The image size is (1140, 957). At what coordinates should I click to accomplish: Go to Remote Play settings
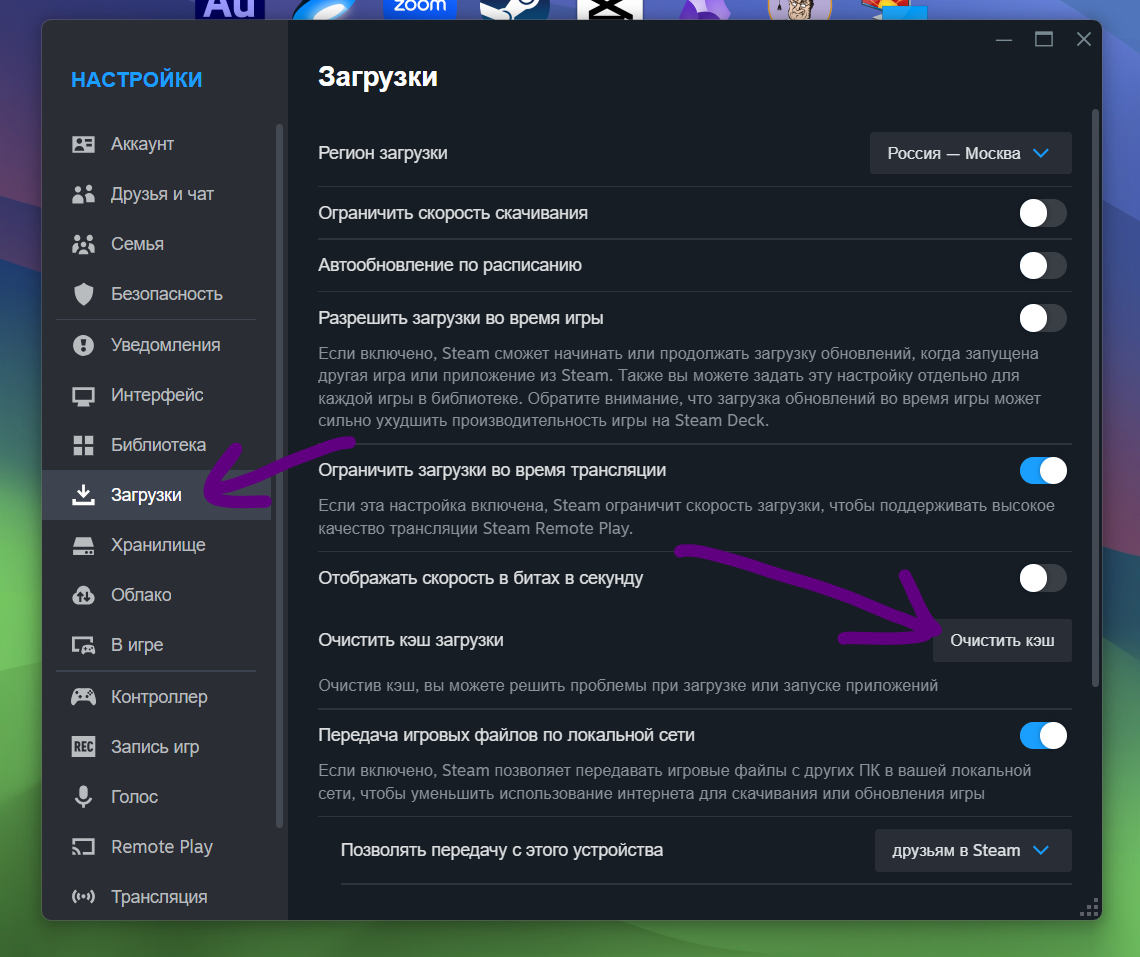pyautogui.click(x=156, y=847)
